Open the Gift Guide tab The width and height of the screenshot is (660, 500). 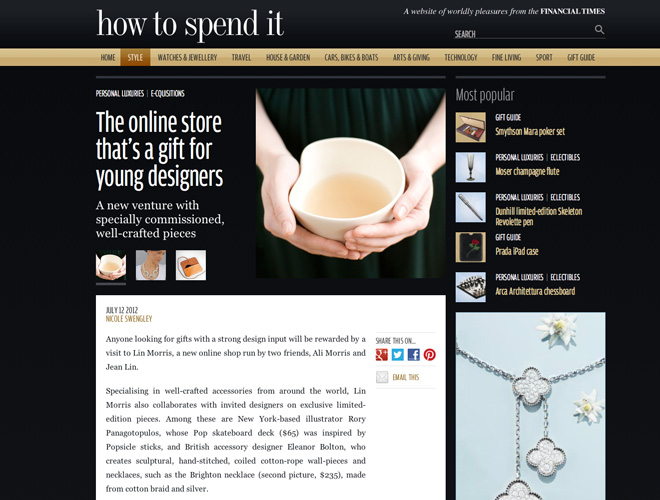(581, 57)
